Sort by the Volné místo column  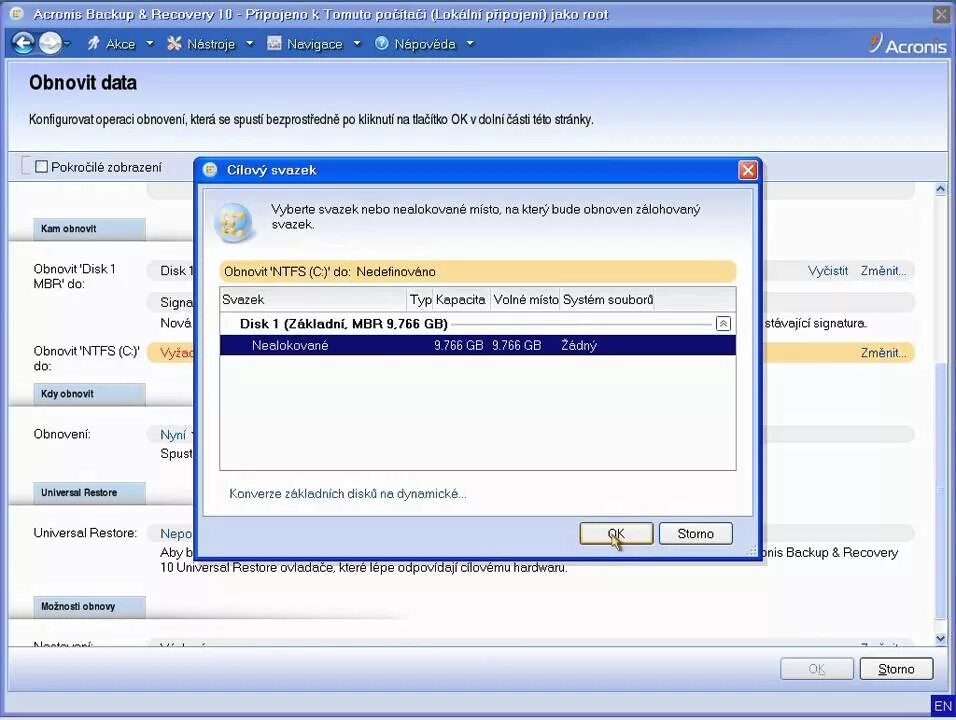[x=526, y=299]
